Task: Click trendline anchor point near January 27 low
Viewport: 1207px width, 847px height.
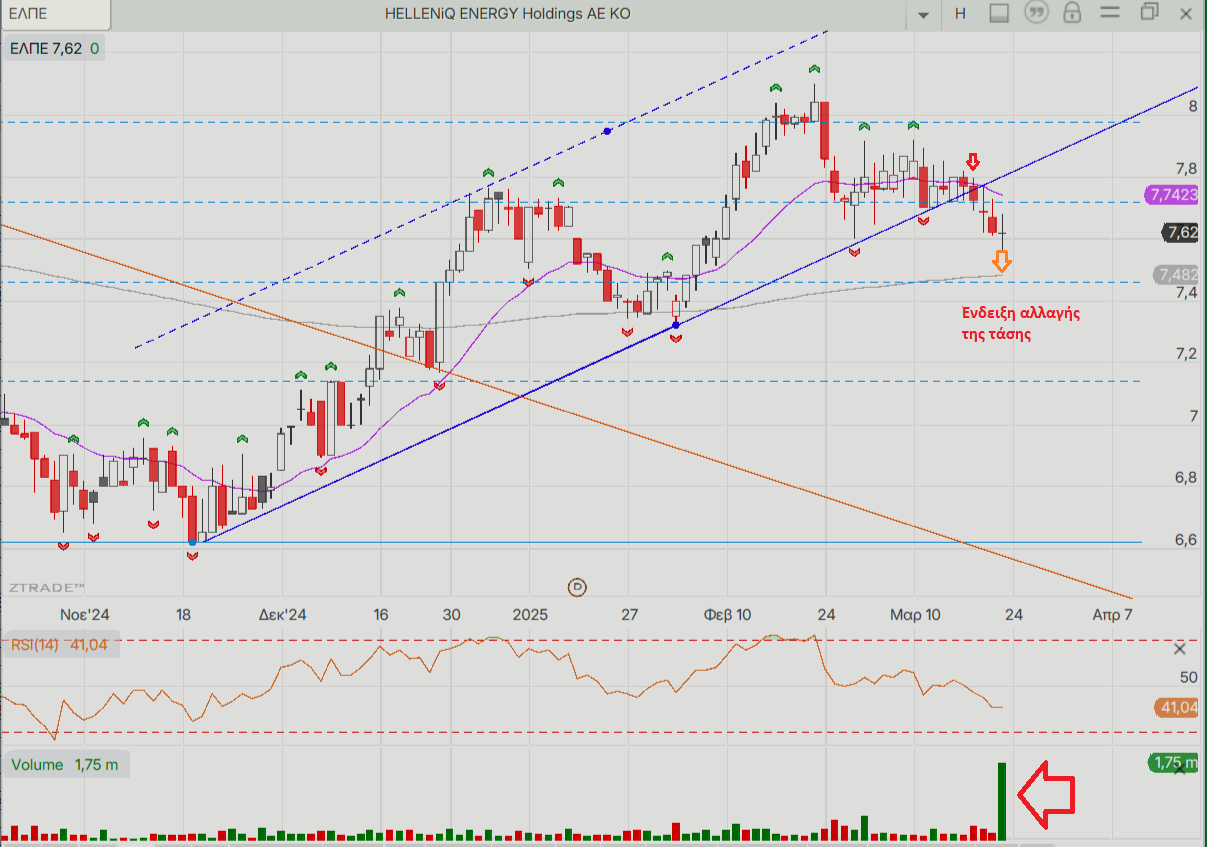Action: pos(676,324)
